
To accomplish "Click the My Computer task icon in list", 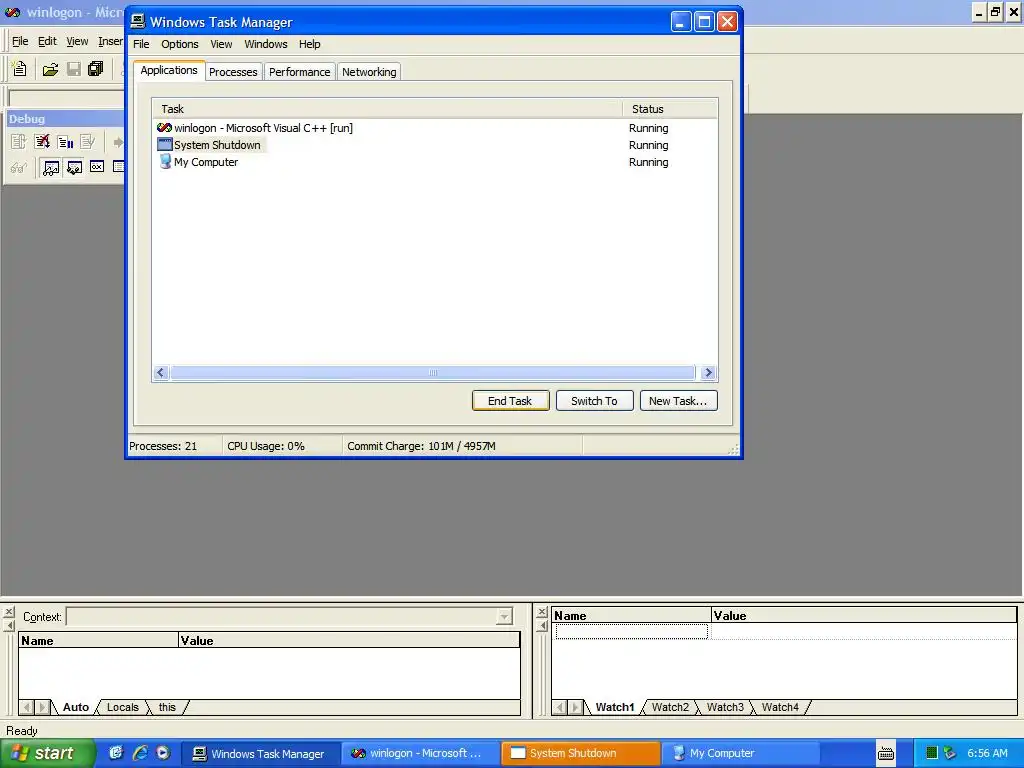I will pos(165,162).
